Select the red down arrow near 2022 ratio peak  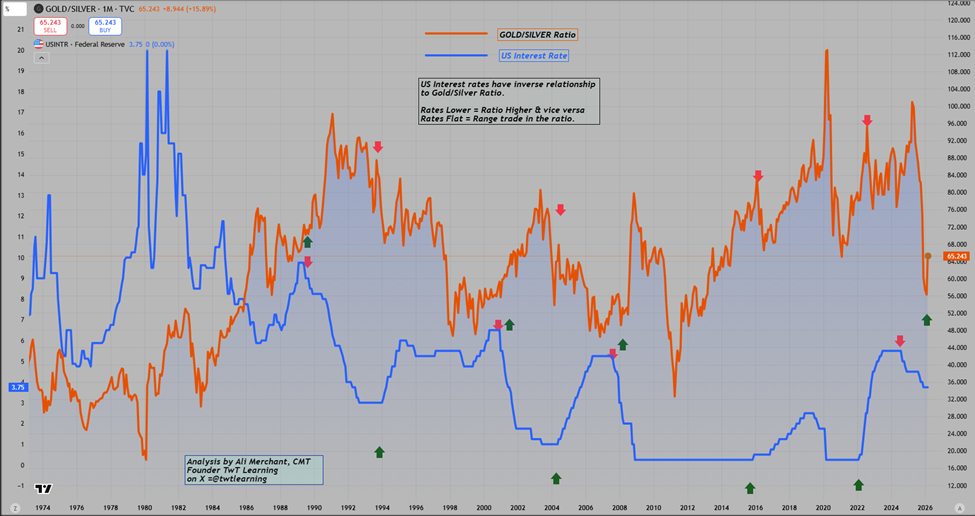coord(867,121)
